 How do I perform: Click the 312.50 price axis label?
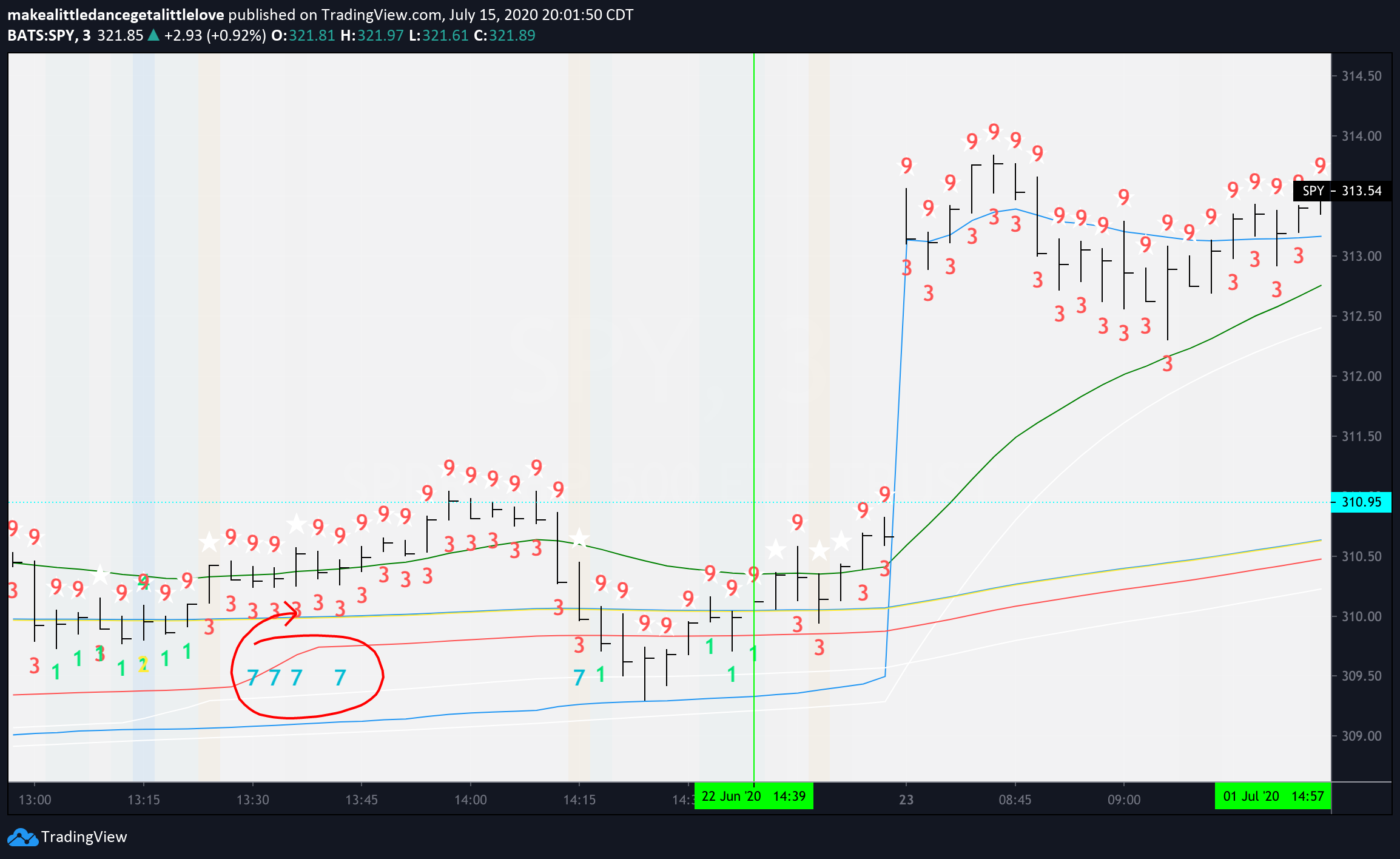(x=1361, y=316)
